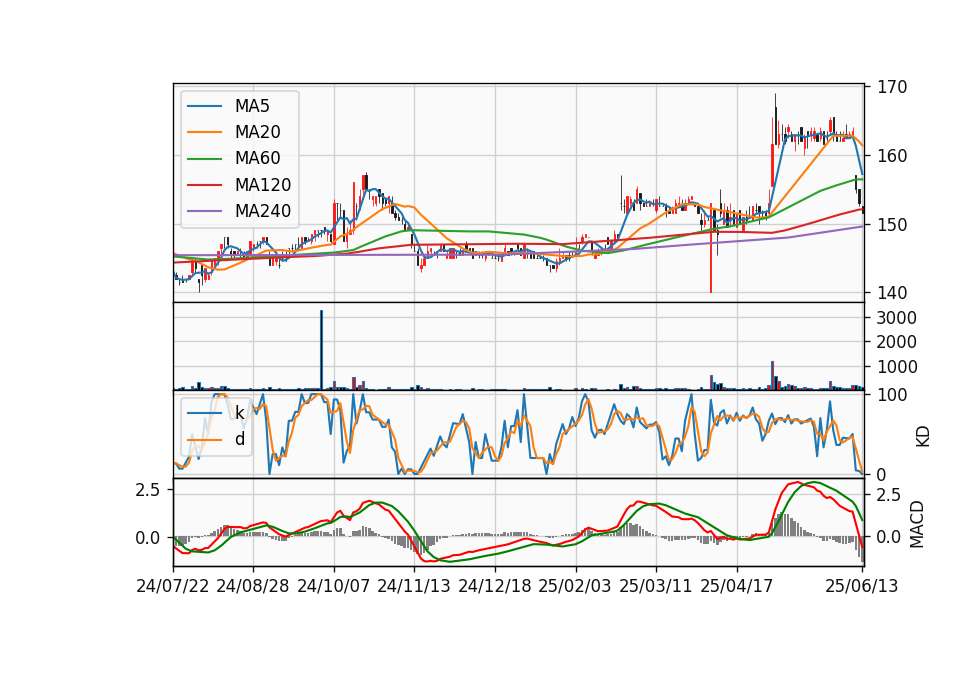Click the 150 price axis label
960x690 pixels.
point(892,225)
